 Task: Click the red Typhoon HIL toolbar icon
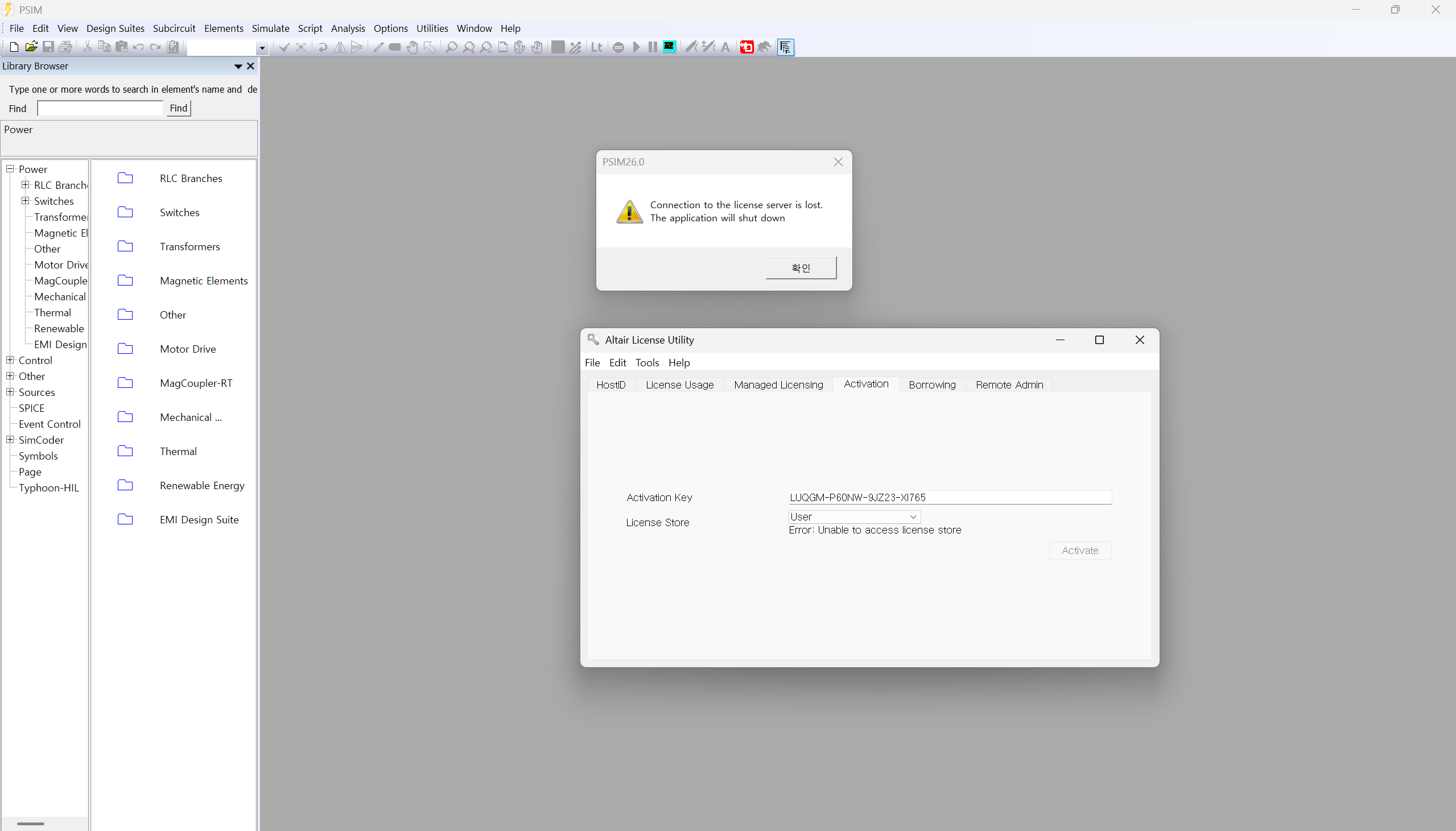[x=746, y=47]
